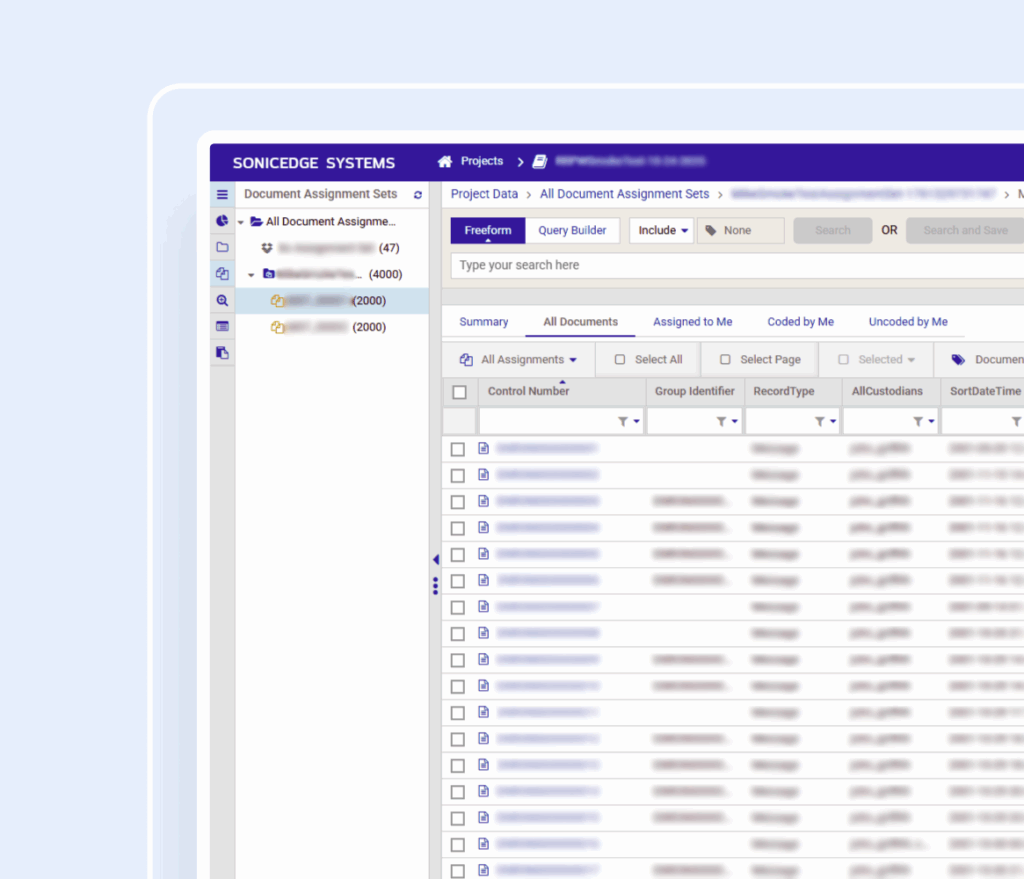The width and height of the screenshot is (1024, 879).
Task: Select the list view icon in sidebar
Action: click(x=222, y=326)
